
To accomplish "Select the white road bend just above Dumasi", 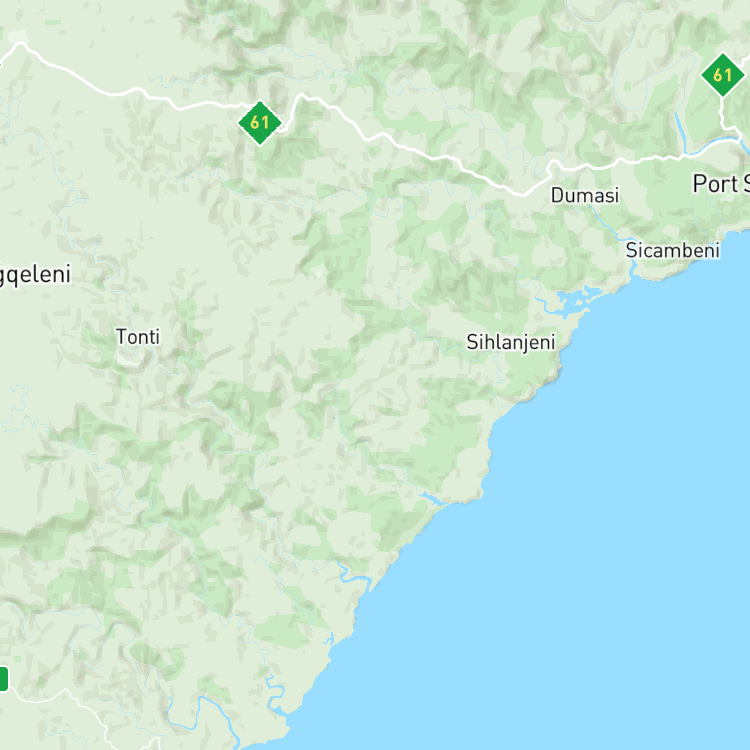I will click(x=553, y=164).
